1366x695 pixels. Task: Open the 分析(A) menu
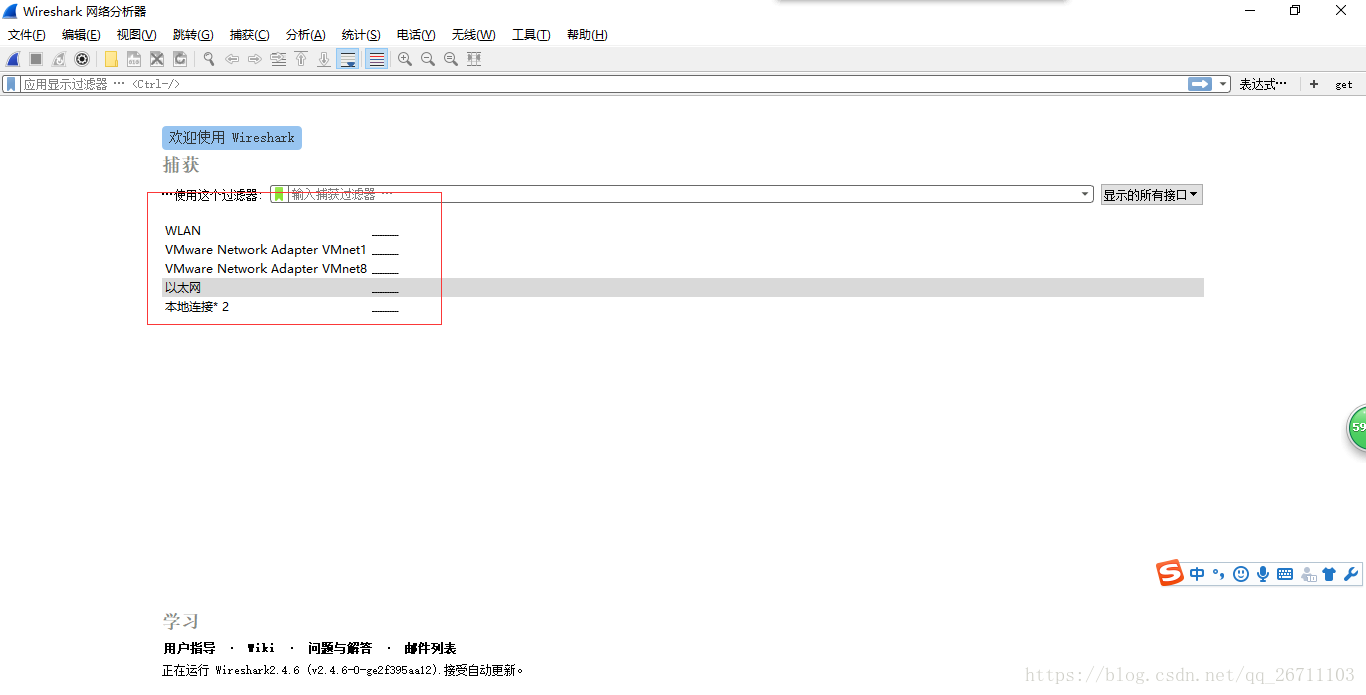306,35
